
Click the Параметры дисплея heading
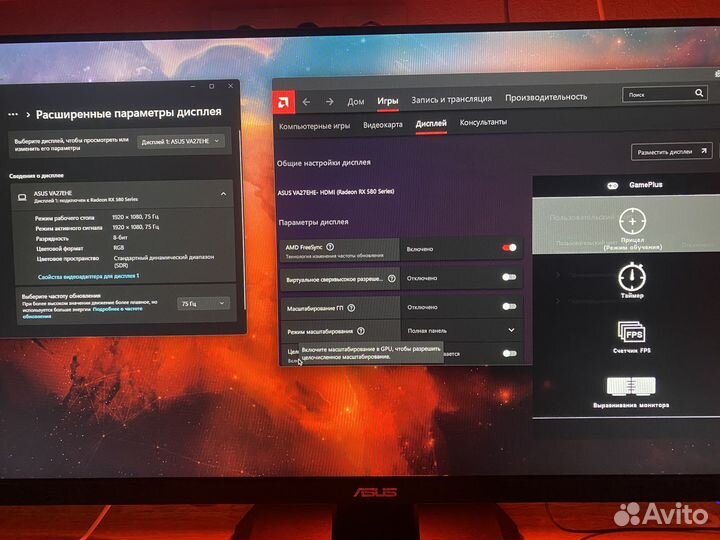[313, 222]
